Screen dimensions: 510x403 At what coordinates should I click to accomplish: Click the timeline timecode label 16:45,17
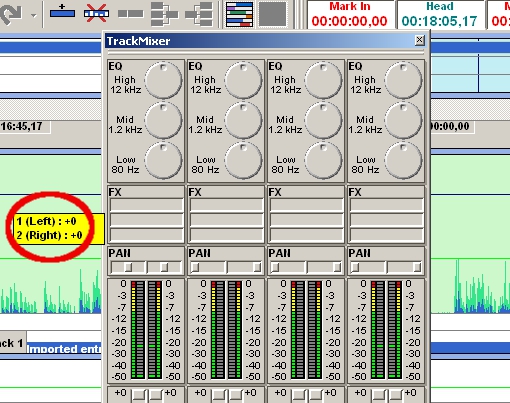22,126
